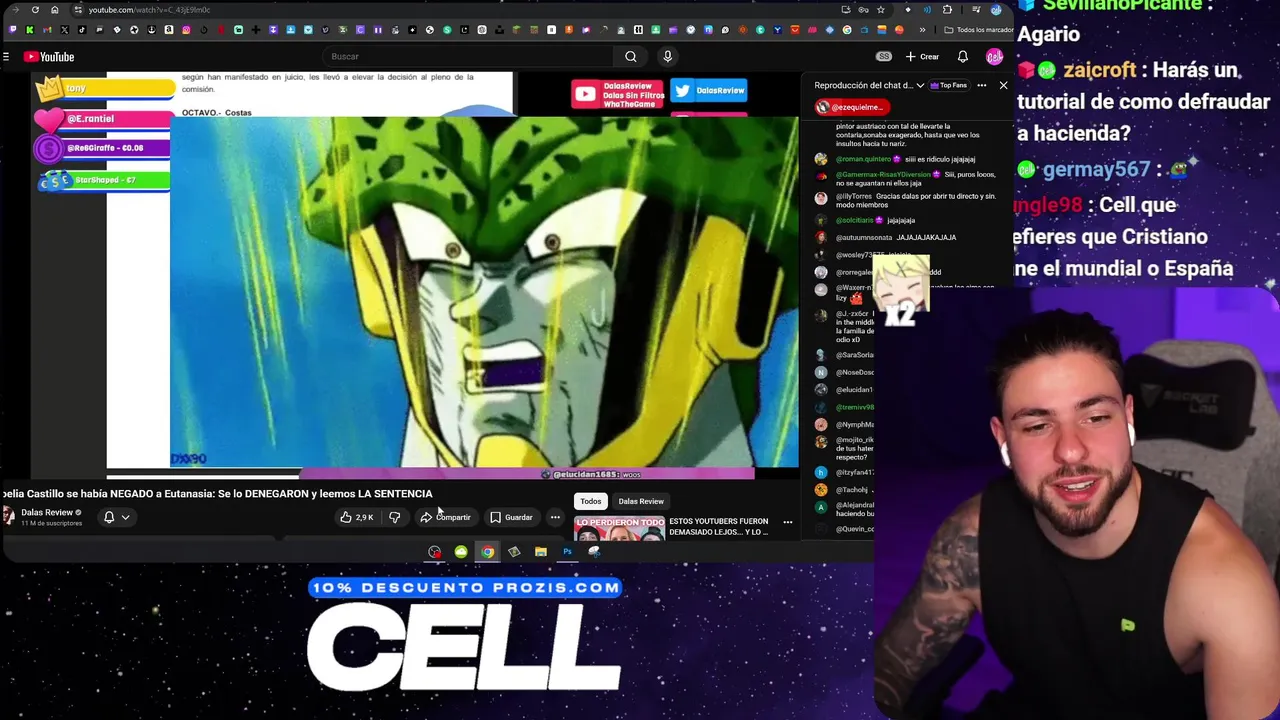The height and width of the screenshot is (720, 1280).
Task: Save the video with Guardar
Action: pyautogui.click(x=511, y=517)
